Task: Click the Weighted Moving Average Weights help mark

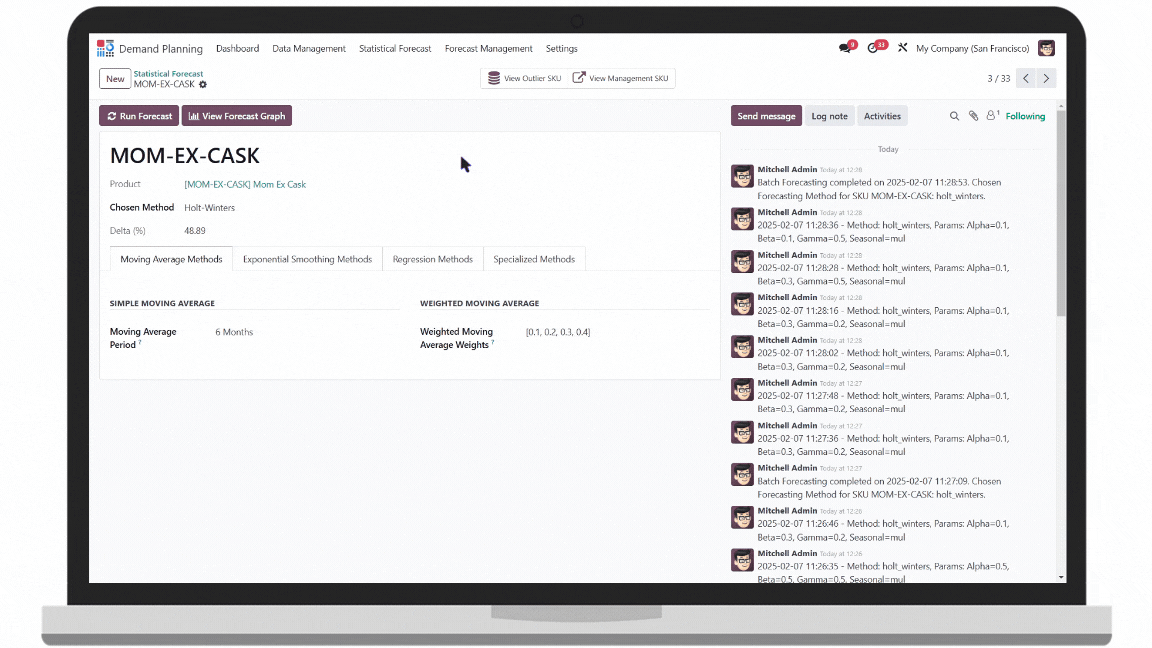Action: click(492, 342)
